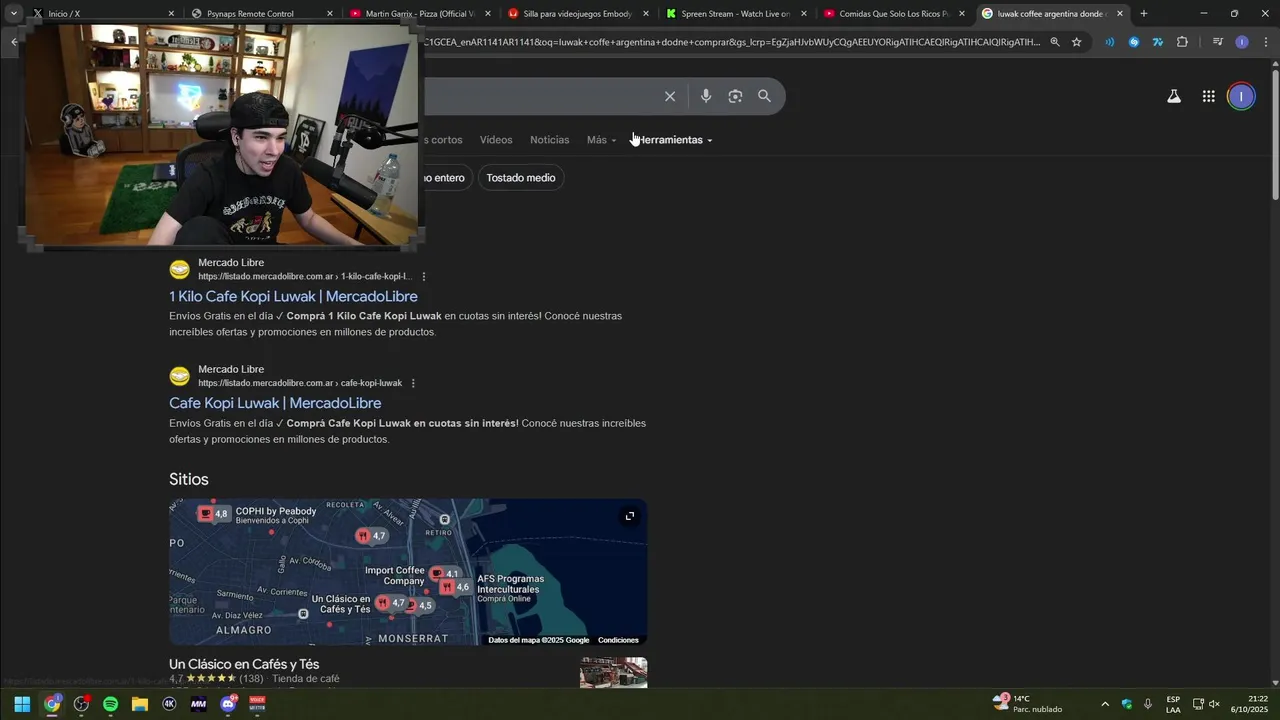Switch to Martin Garrix Pizza tab
Screen dimensions: 1280x720
pyautogui.click(x=418, y=14)
